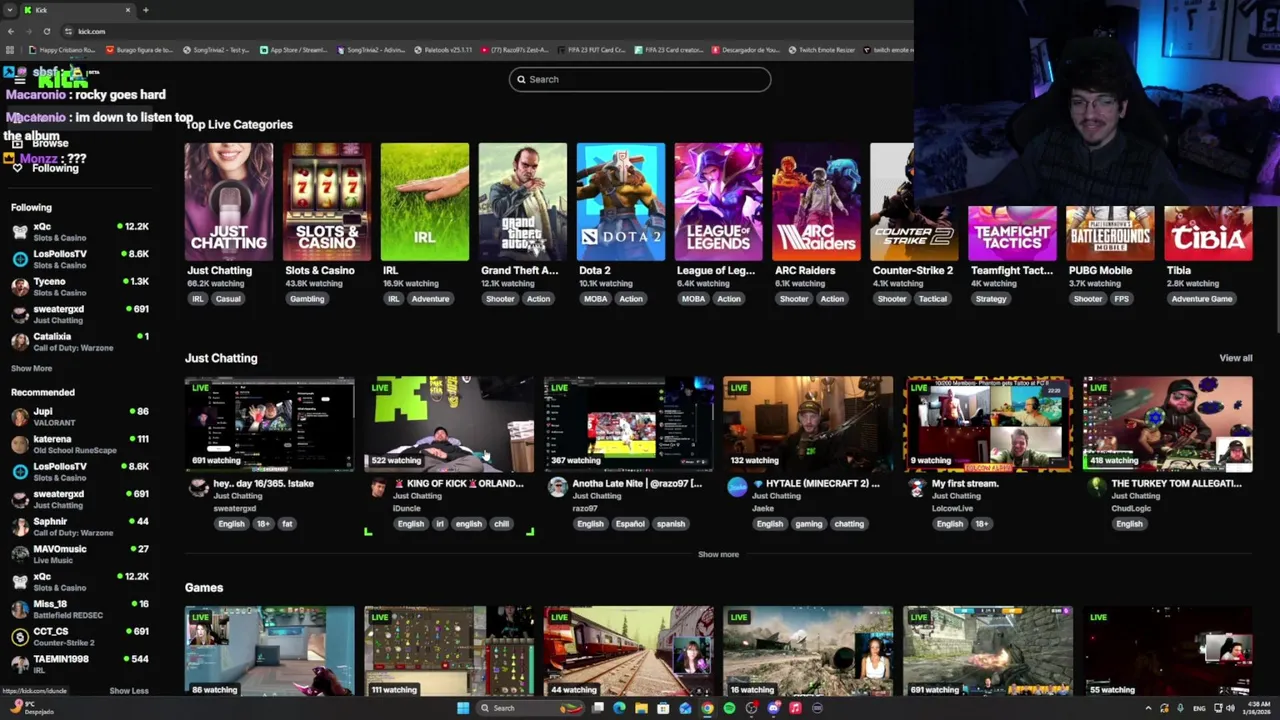This screenshot has height=720, width=1280.
Task: Click the browser back arrow
Action: [x=11, y=31]
